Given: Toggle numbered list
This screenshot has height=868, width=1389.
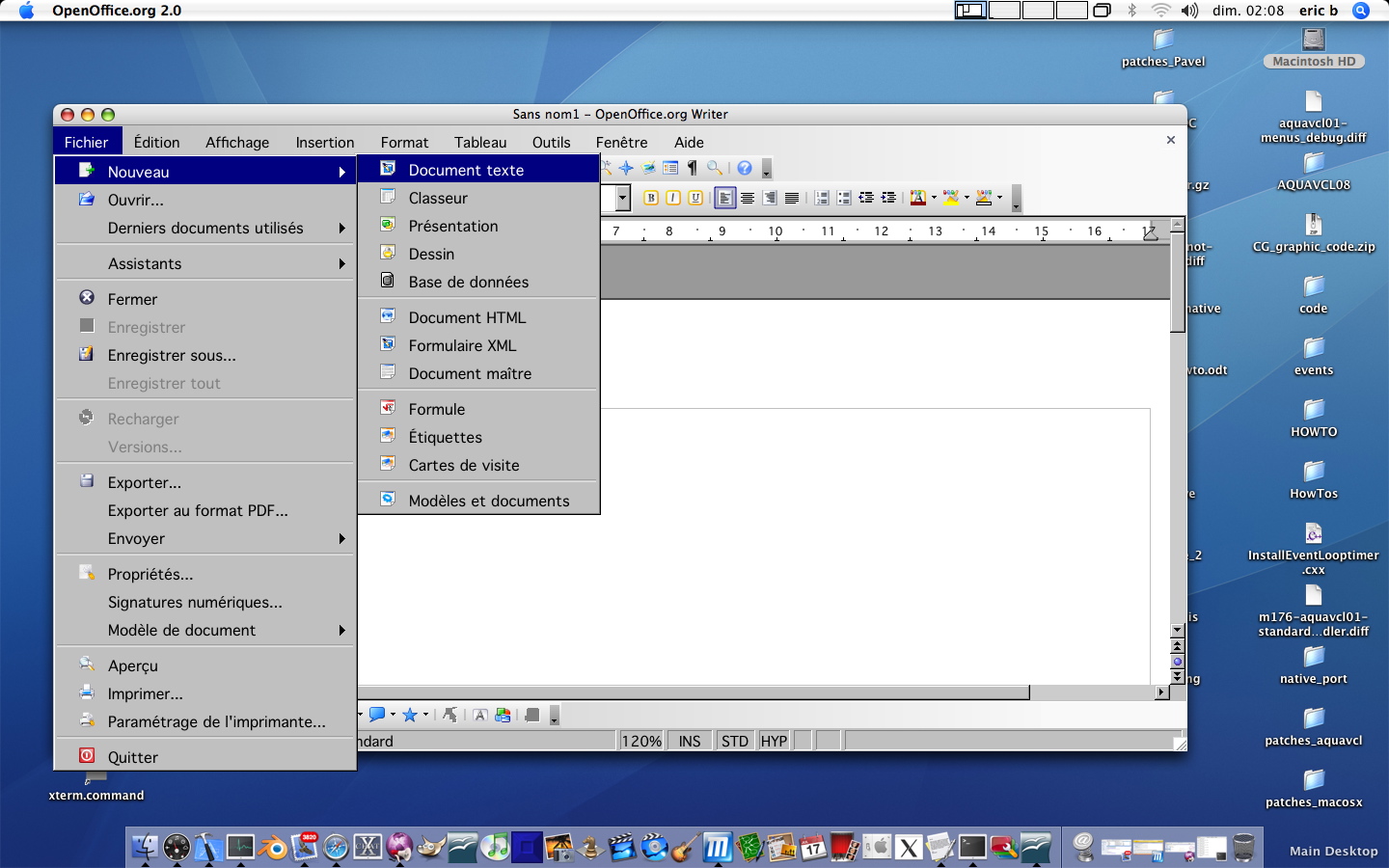Looking at the screenshot, I should tap(822, 198).
